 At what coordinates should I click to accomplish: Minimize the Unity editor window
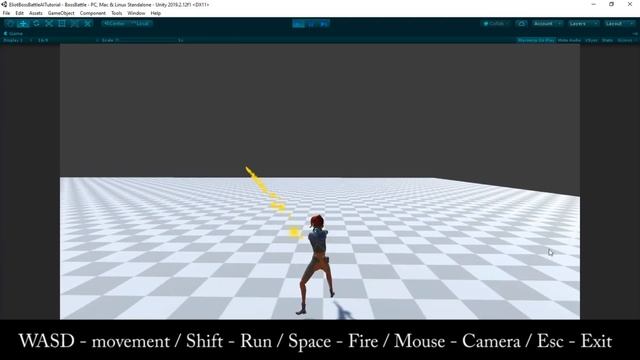point(593,4)
